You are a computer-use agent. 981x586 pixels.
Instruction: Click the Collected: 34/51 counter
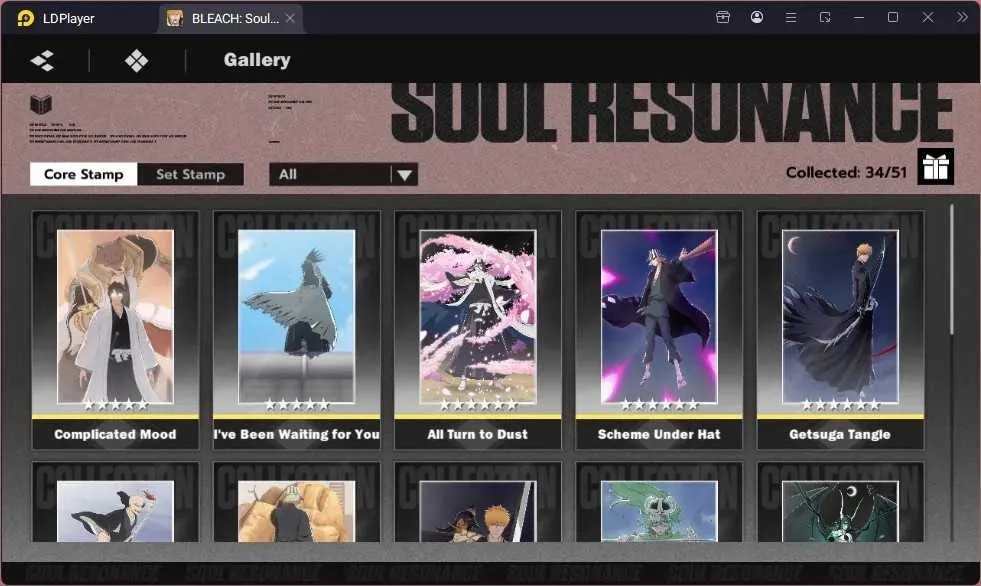tap(846, 173)
